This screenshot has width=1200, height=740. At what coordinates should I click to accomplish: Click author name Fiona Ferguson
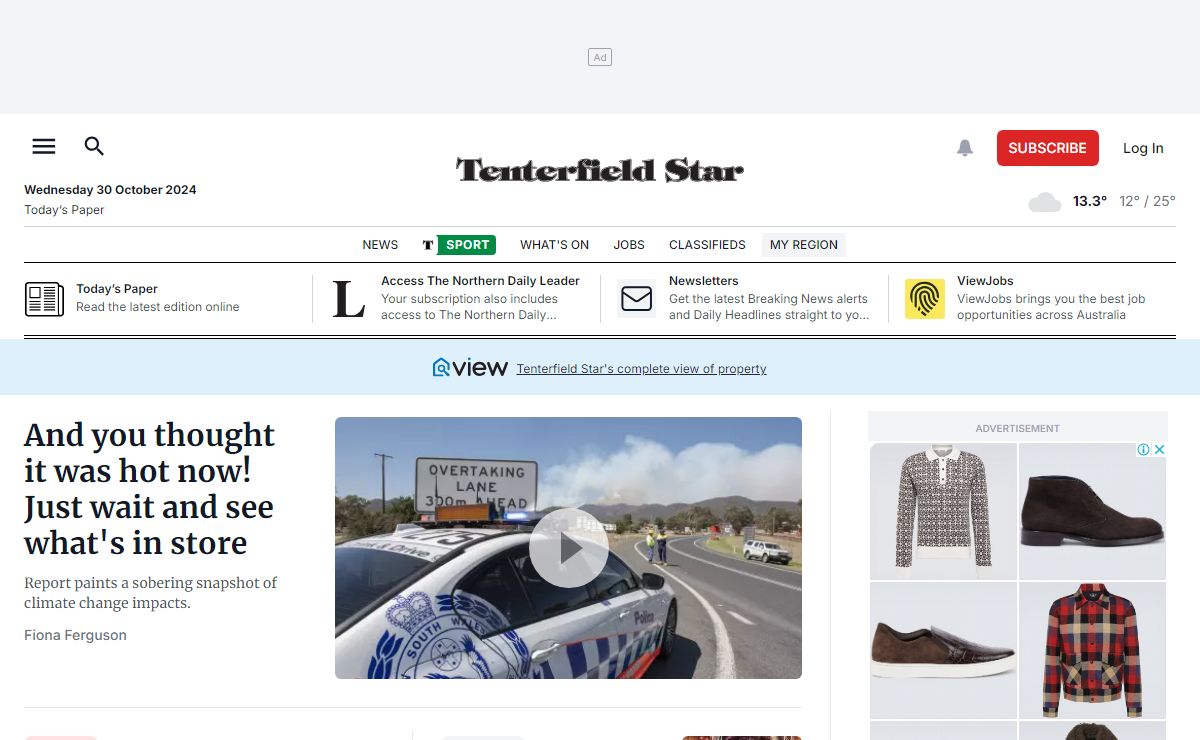(75, 635)
